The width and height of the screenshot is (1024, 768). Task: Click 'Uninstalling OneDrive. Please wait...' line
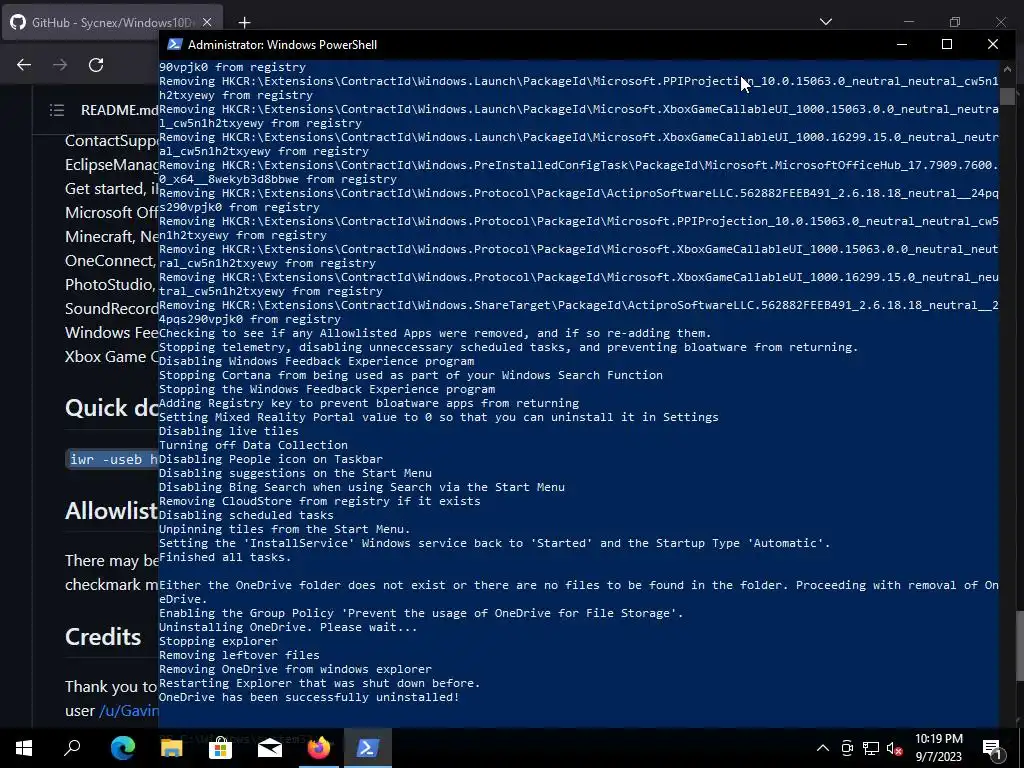pyautogui.click(x=288, y=627)
